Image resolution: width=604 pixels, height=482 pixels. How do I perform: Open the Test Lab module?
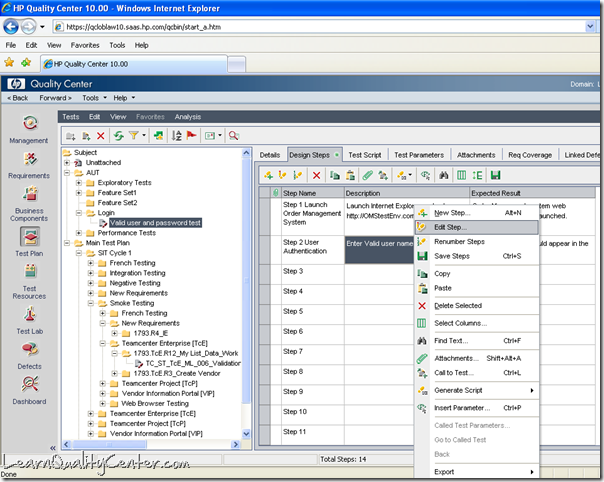pyautogui.click(x=30, y=313)
